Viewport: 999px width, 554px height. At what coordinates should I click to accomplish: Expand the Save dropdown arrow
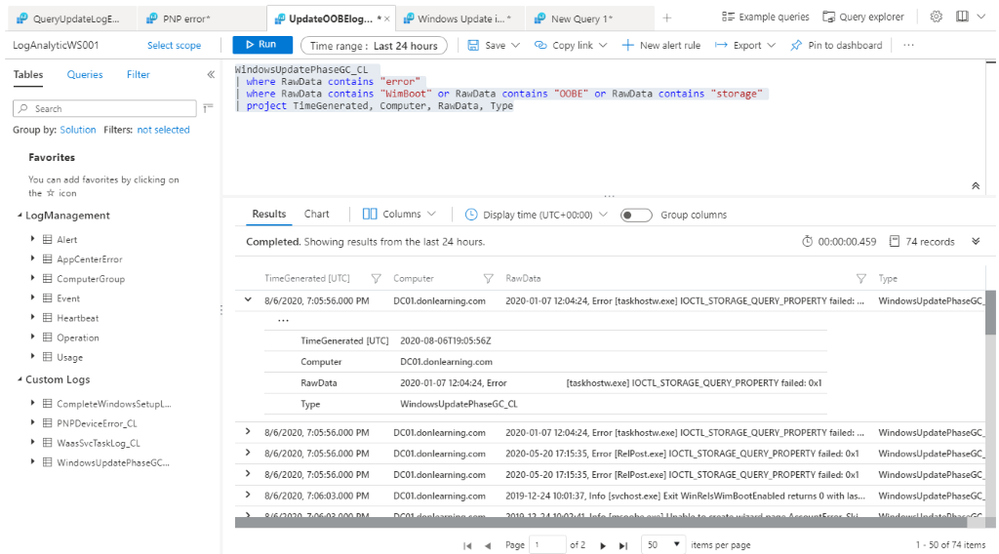pyautogui.click(x=515, y=45)
